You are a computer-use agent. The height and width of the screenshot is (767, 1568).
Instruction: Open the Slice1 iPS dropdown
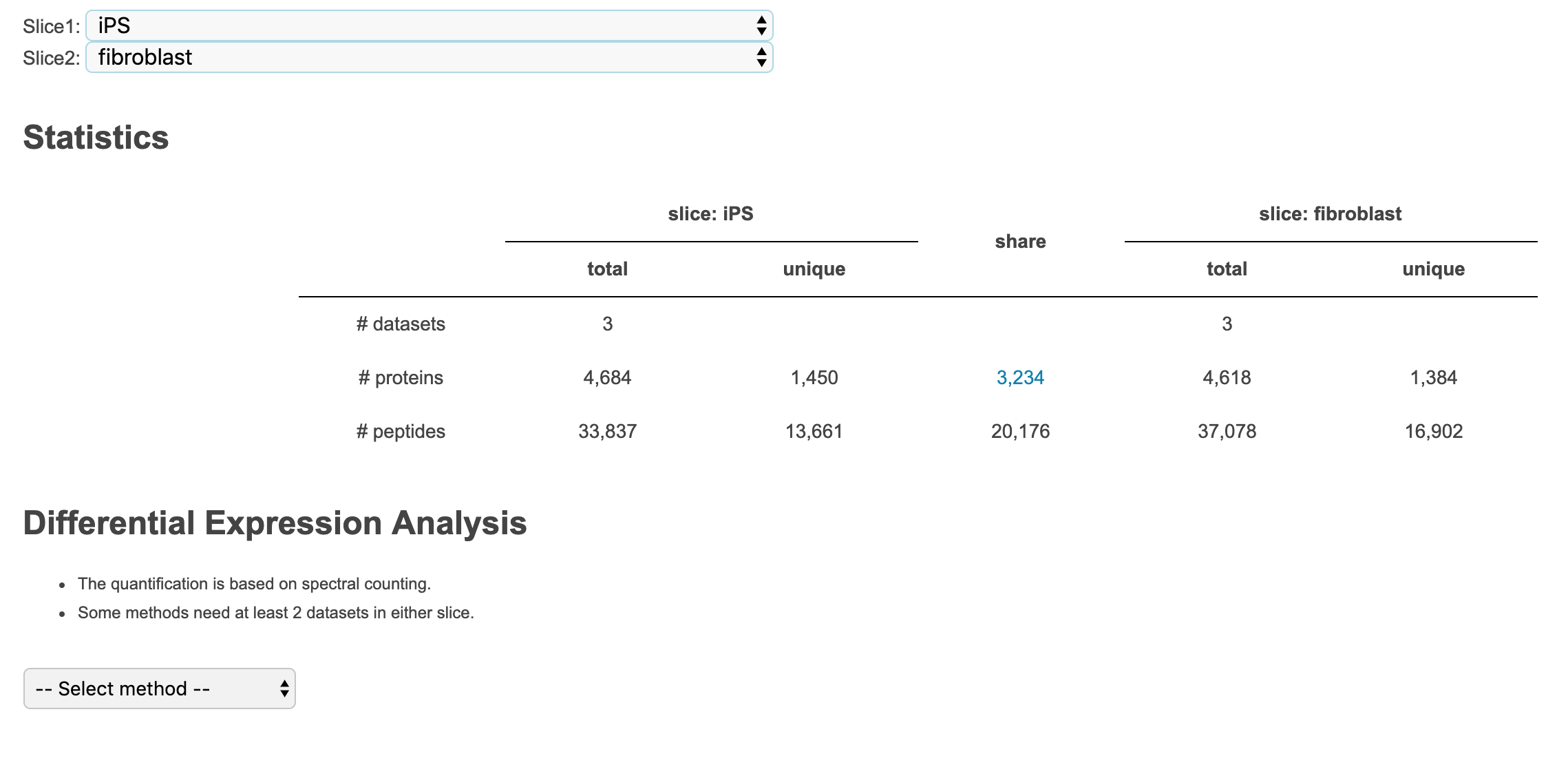(x=428, y=26)
